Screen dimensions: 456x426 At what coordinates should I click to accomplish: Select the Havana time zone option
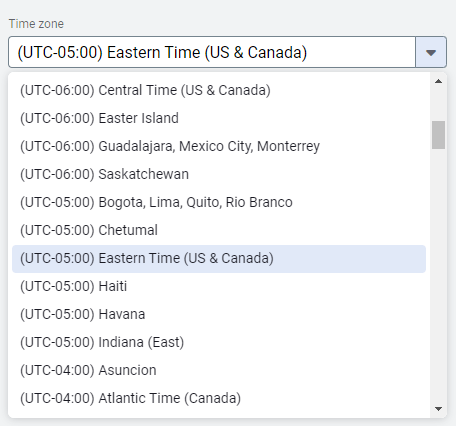(219, 314)
